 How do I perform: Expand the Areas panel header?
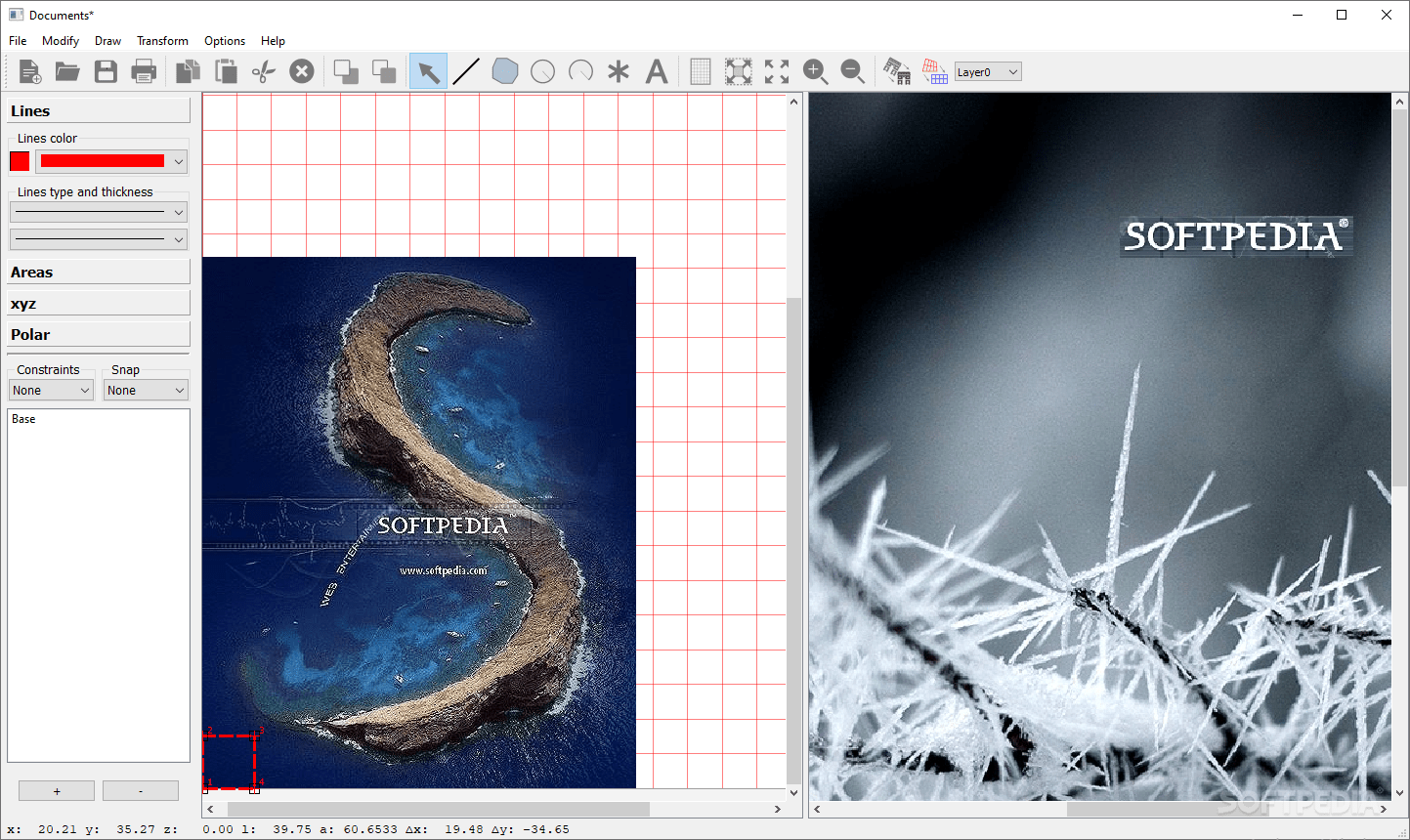tap(99, 272)
